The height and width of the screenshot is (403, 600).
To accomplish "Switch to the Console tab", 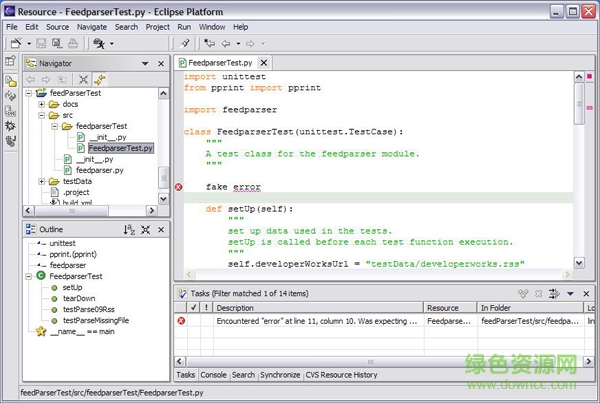I will click(x=213, y=374).
